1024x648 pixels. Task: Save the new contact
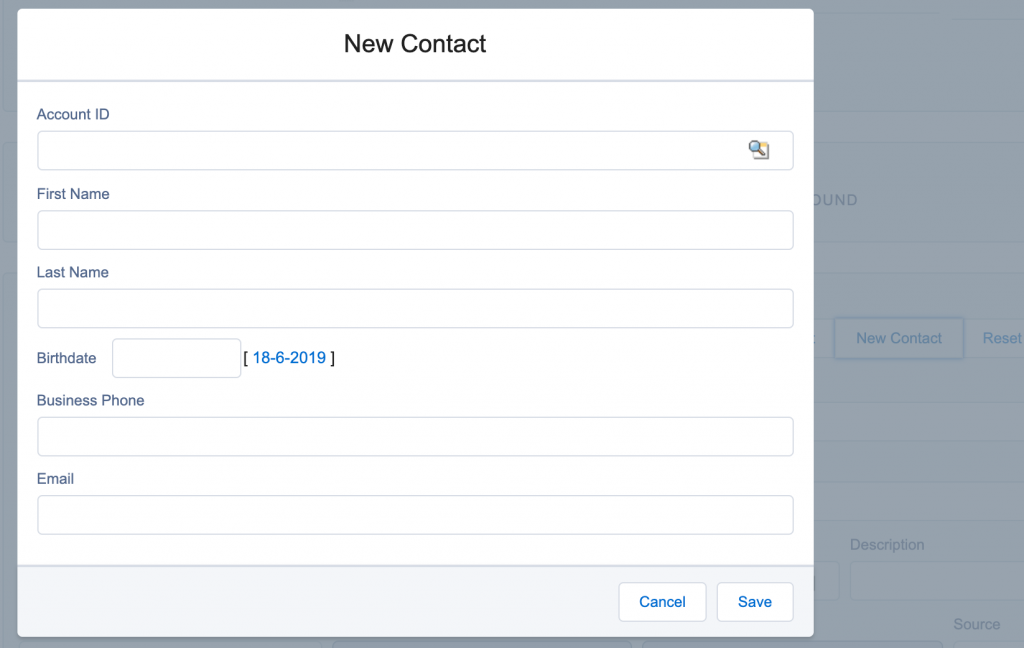click(755, 601)
